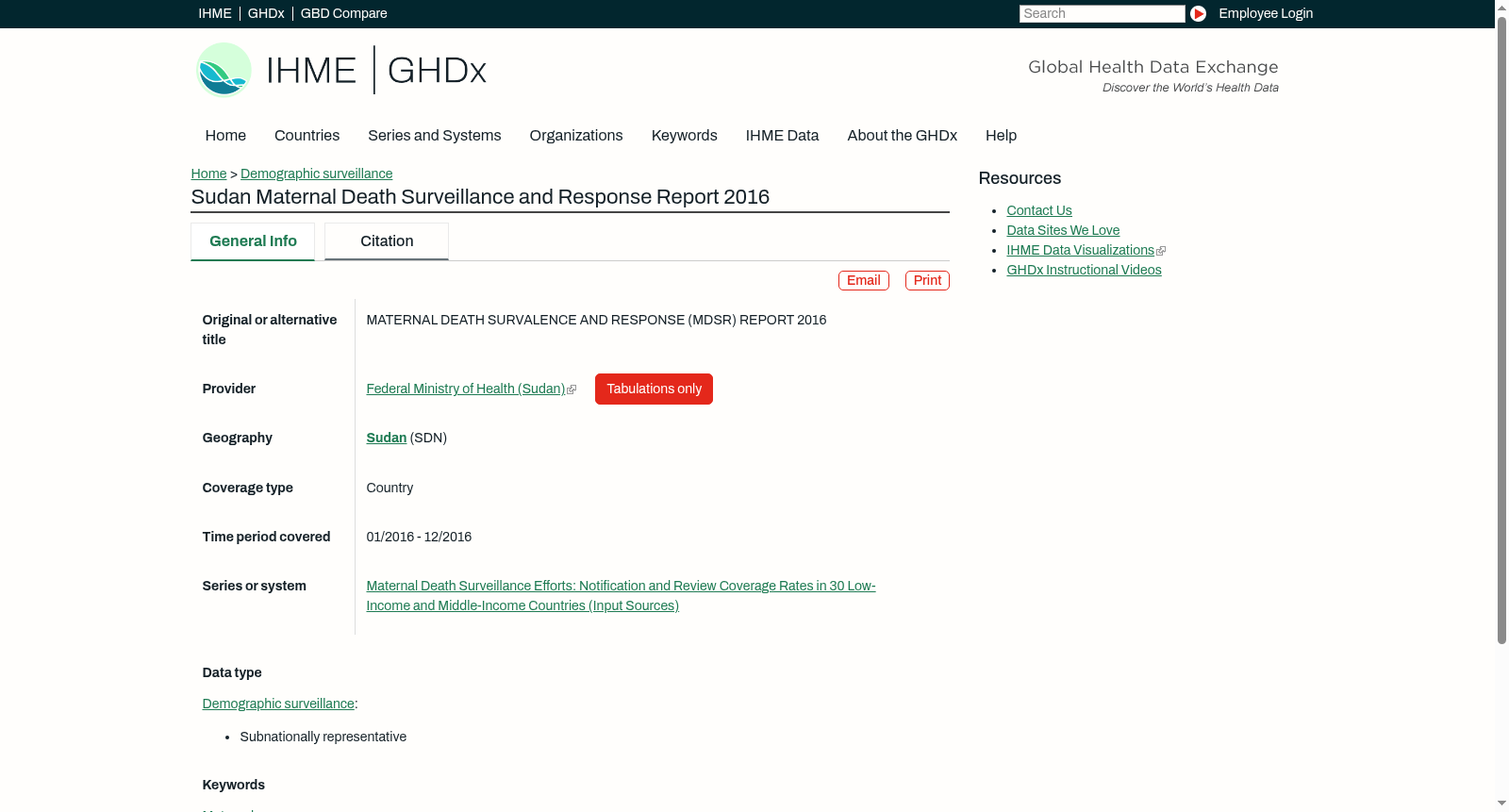Click the Coverage type value 'Country'
1509x812 pixels.
[x=390, y=488]
